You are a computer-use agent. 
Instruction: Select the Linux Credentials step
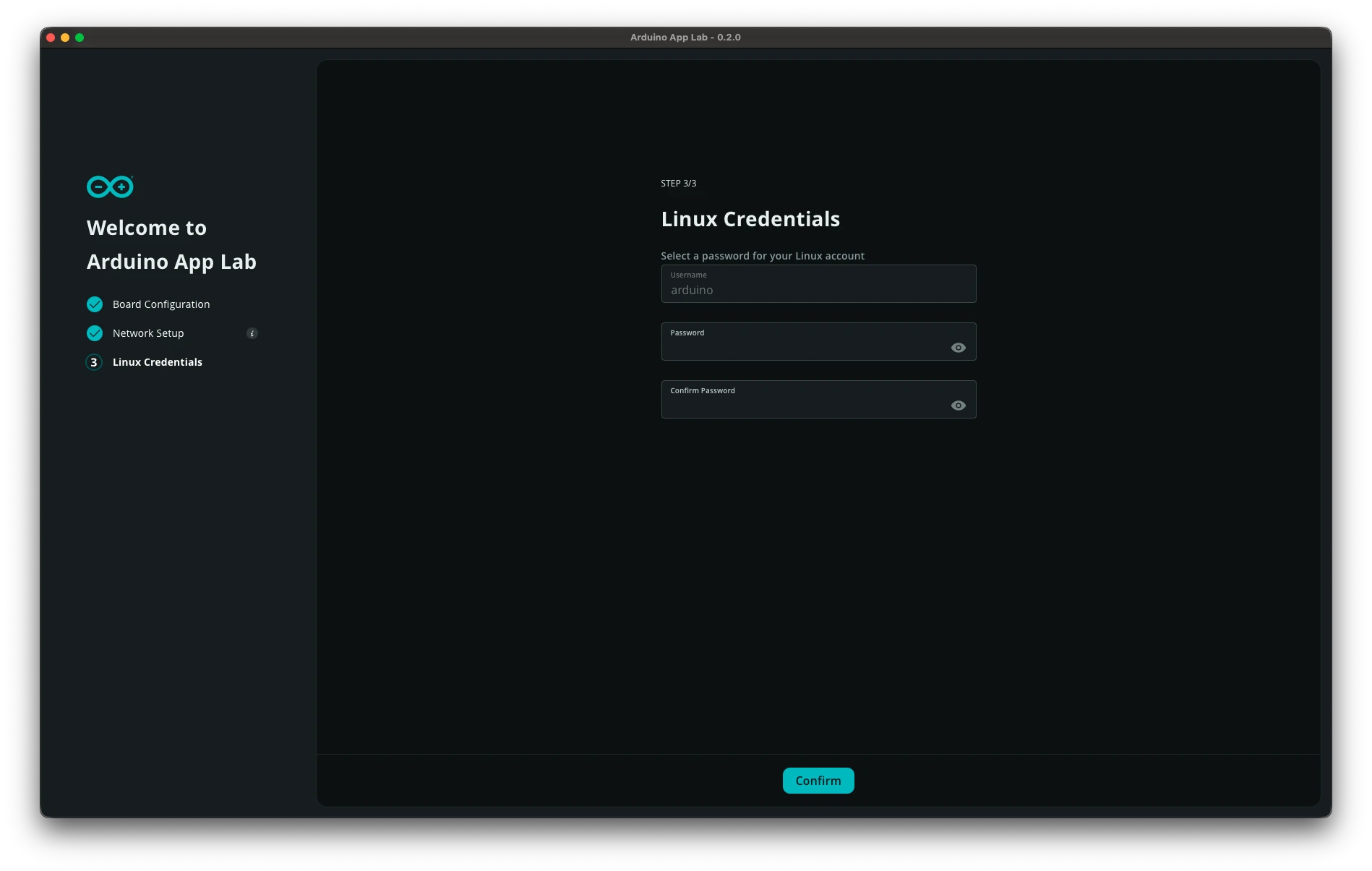[157, 361]
